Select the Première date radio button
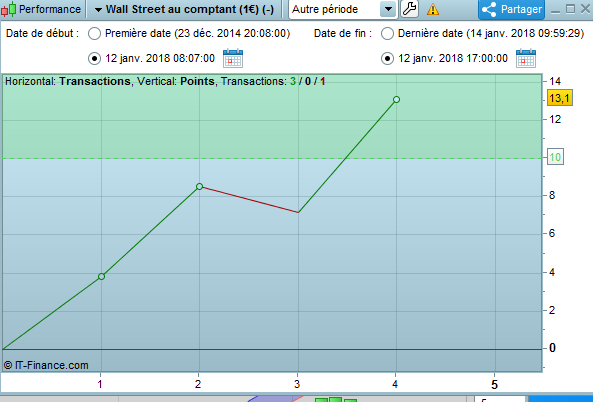 click(x=94, y=34)
